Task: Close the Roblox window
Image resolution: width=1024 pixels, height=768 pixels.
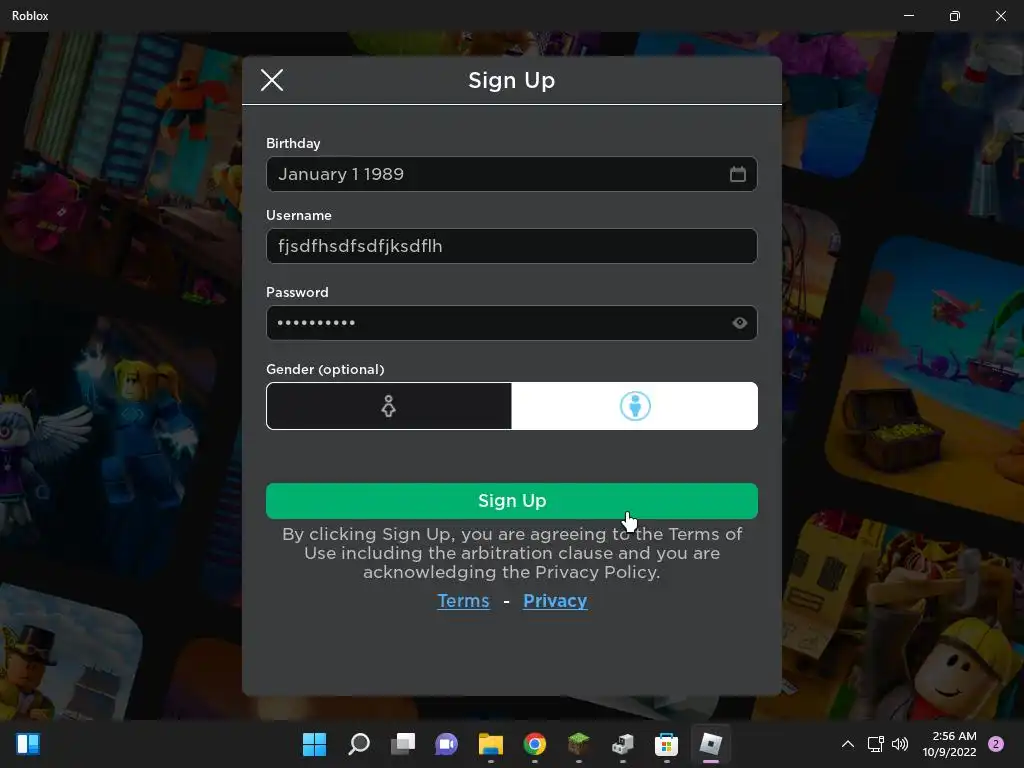Action: pos(1000,16)
